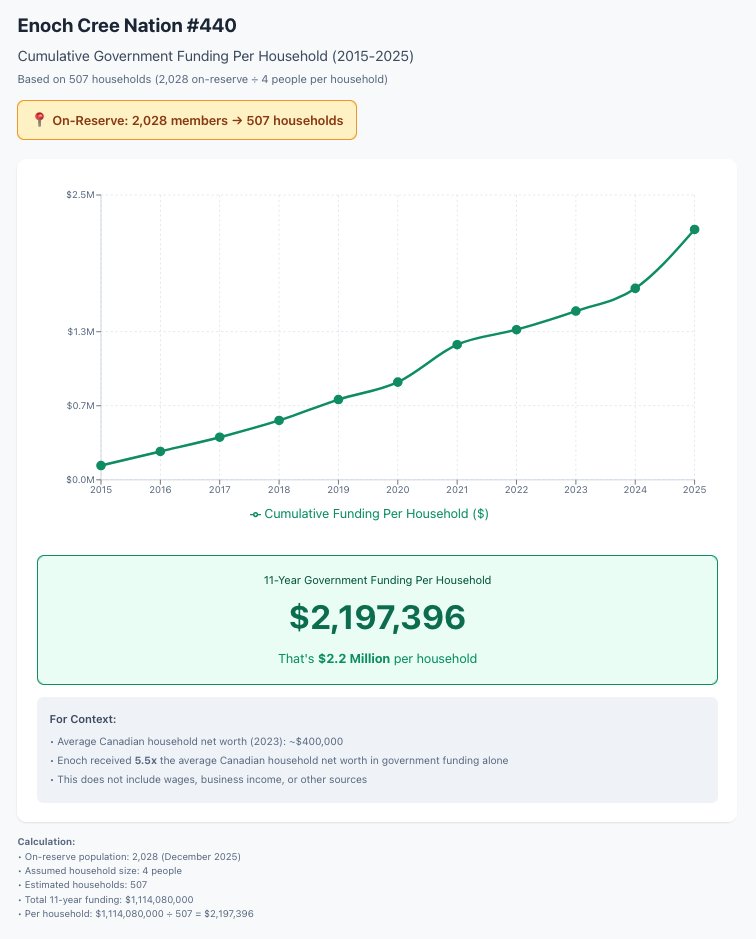Image resolution: width=756 pixels, height=939 pixels.
Task: Click 'That's $2.2 Million per household' line
Action: click(377, 659)
